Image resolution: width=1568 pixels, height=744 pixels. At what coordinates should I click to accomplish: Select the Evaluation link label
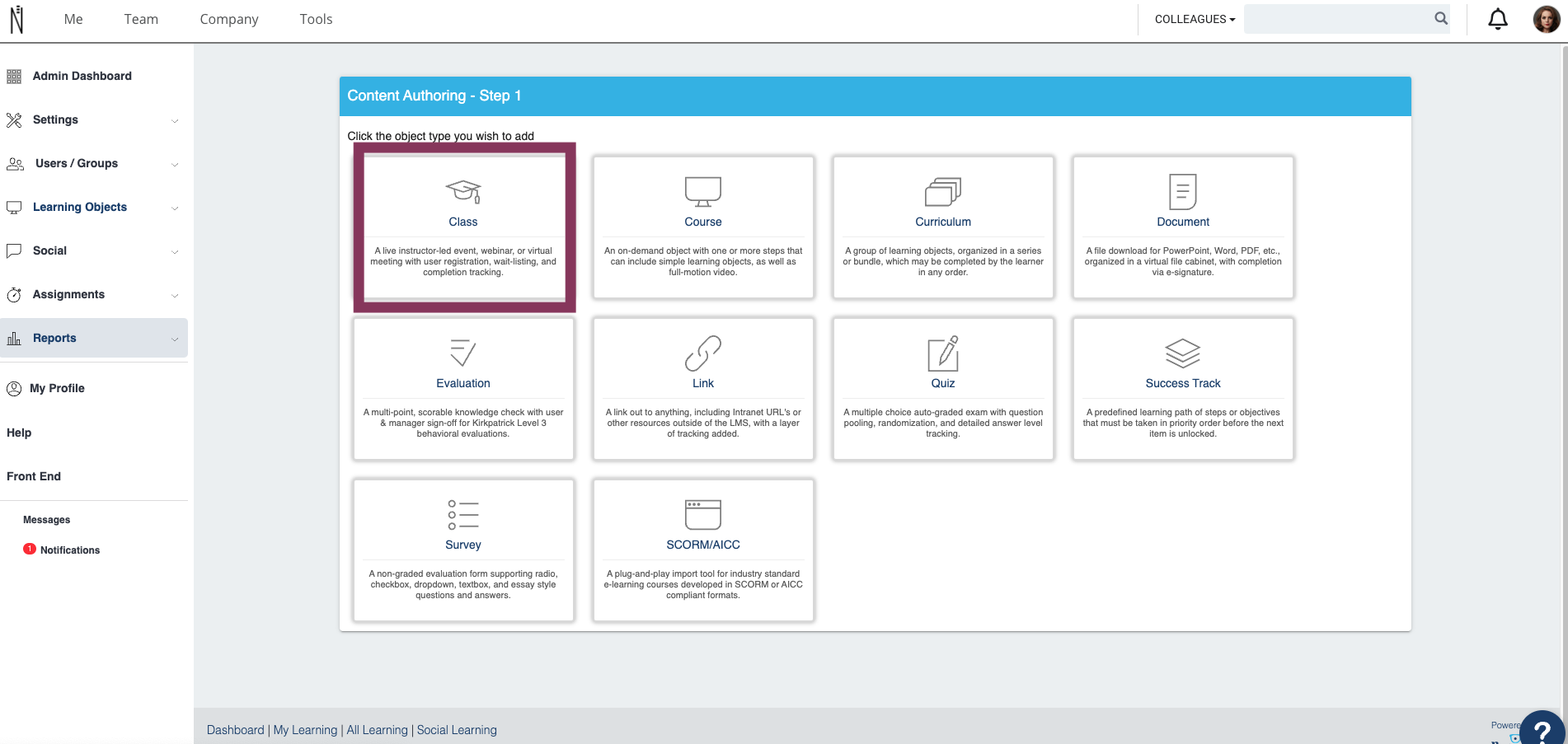(x=463, y=383)
